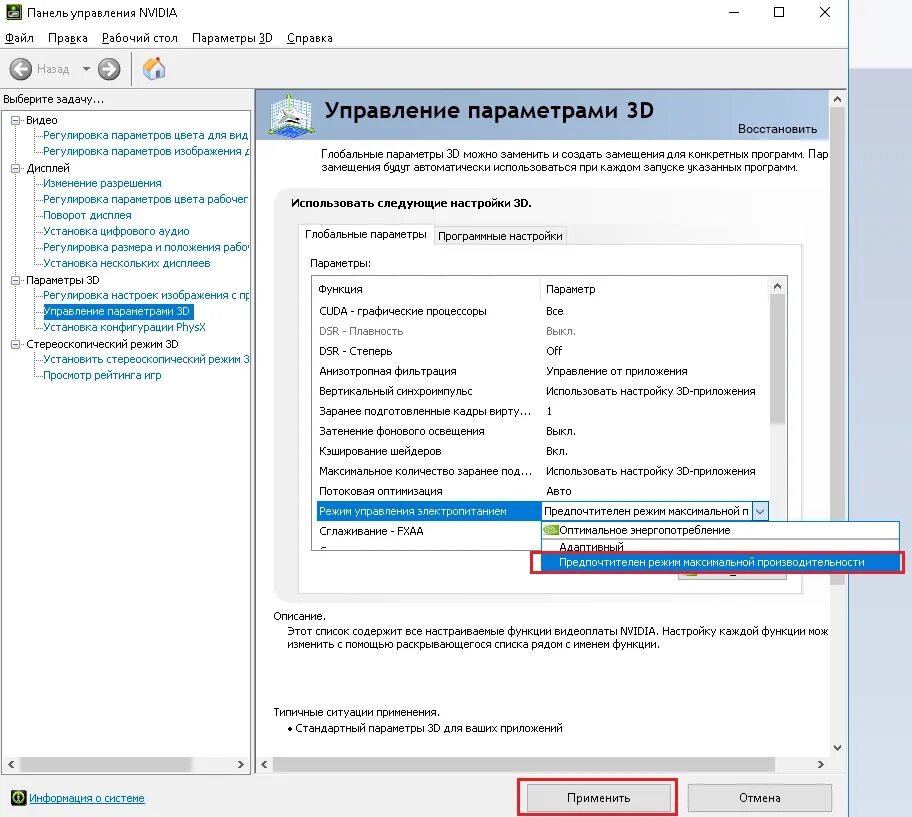Click NVIDIA logo beside Оптимальное энергопотребление
Image resolution: width=912 pixels, height=817 pixels.
point(551,530)
